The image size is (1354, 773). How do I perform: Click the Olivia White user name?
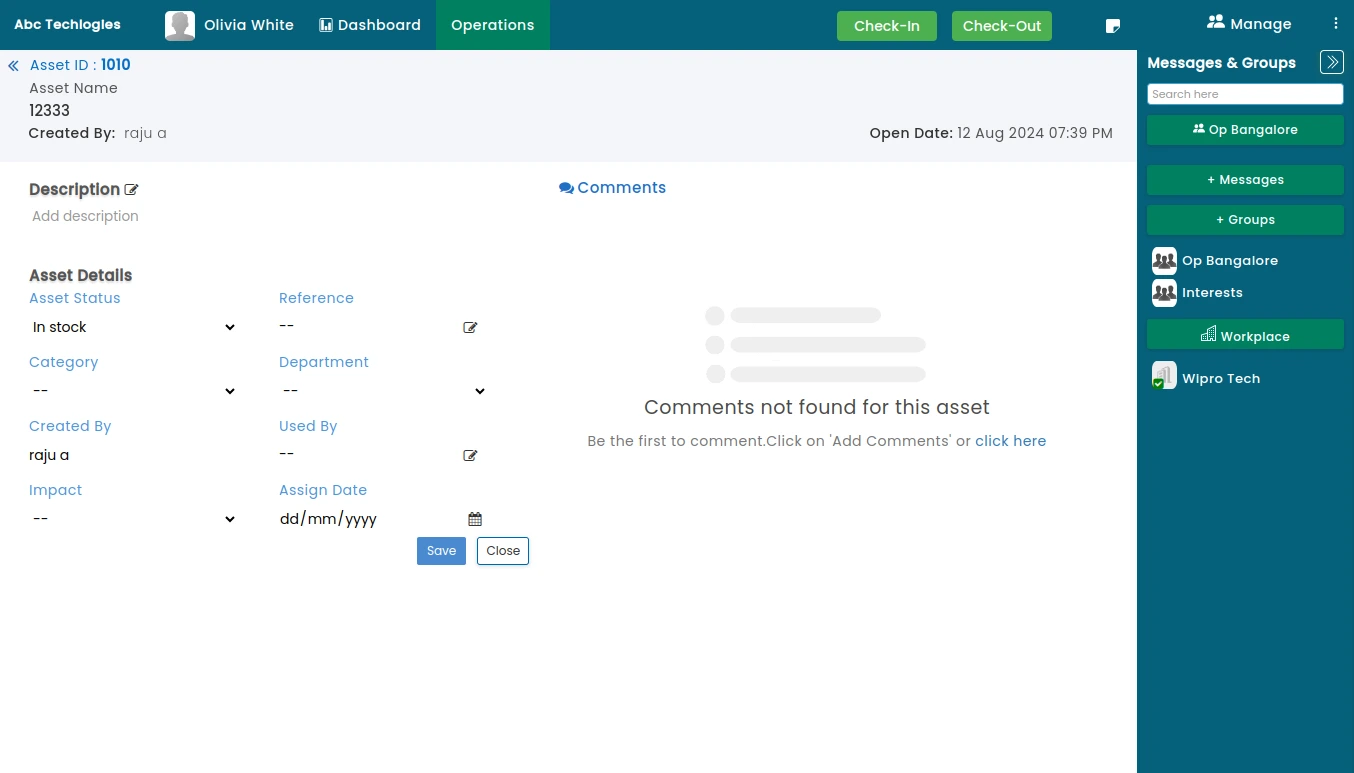(x=249, y=25)
